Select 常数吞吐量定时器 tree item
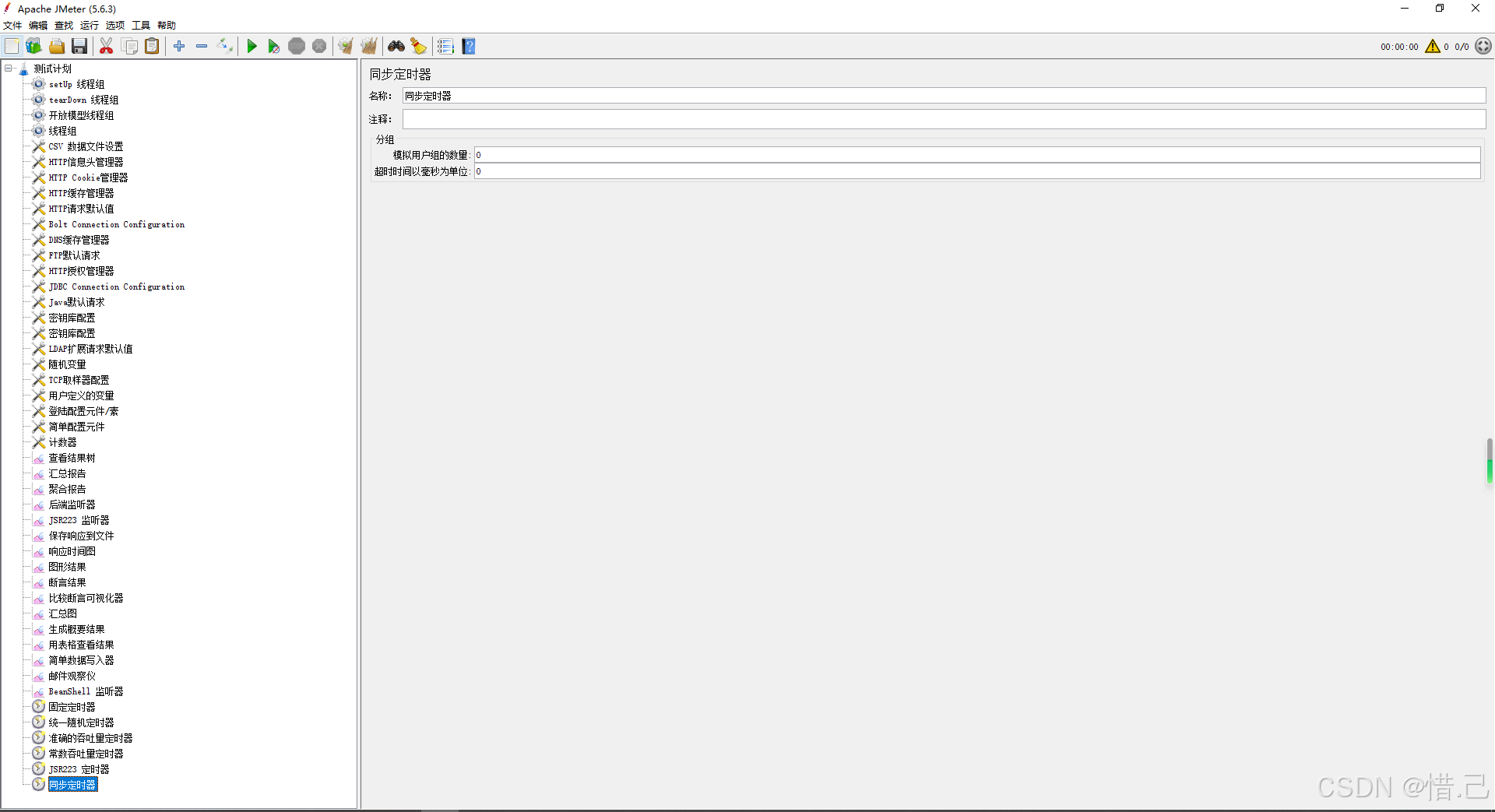 pos(86,754)
